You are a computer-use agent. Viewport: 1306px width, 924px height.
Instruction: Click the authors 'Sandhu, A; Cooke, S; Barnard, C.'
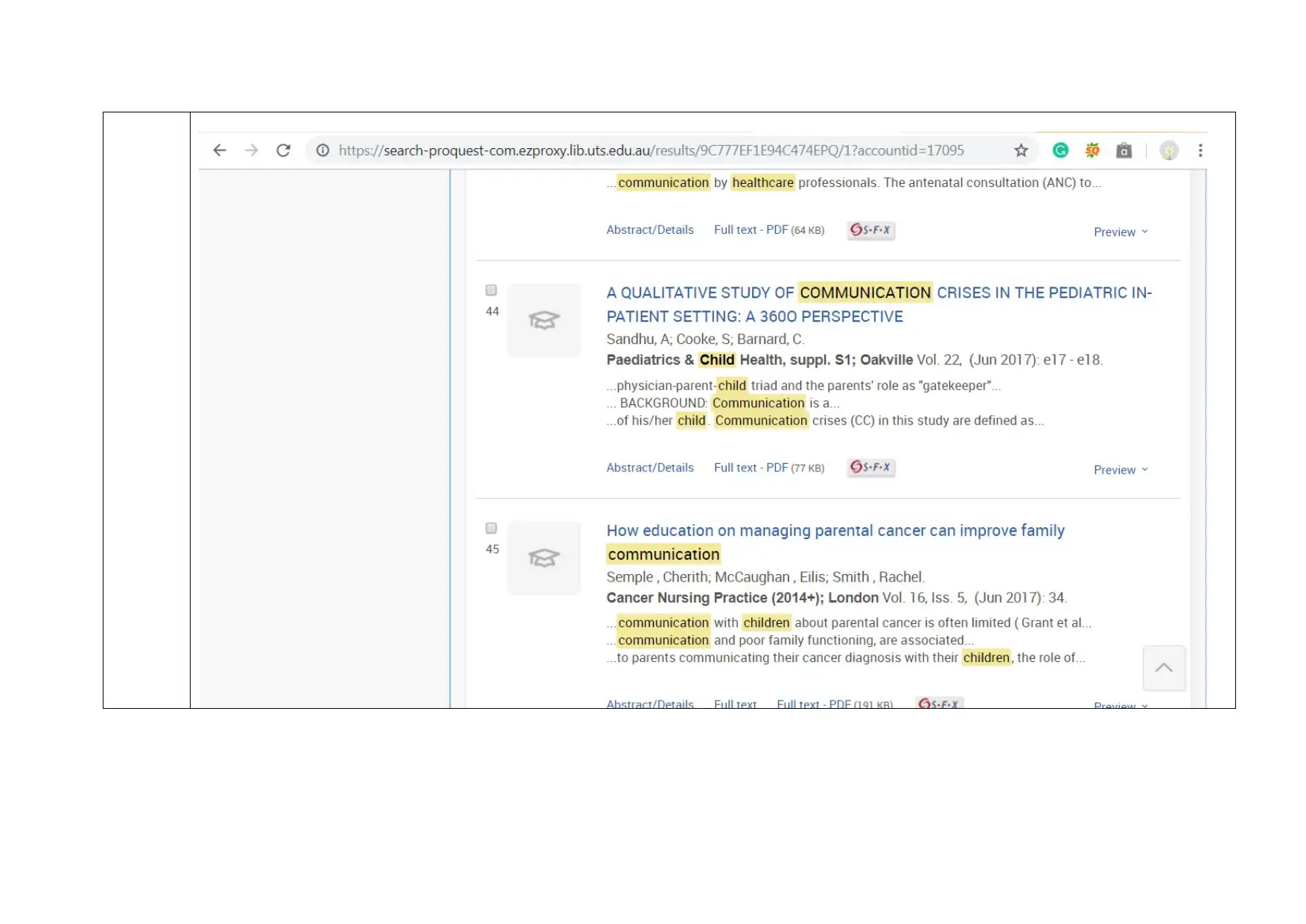[x=705, y=340]
